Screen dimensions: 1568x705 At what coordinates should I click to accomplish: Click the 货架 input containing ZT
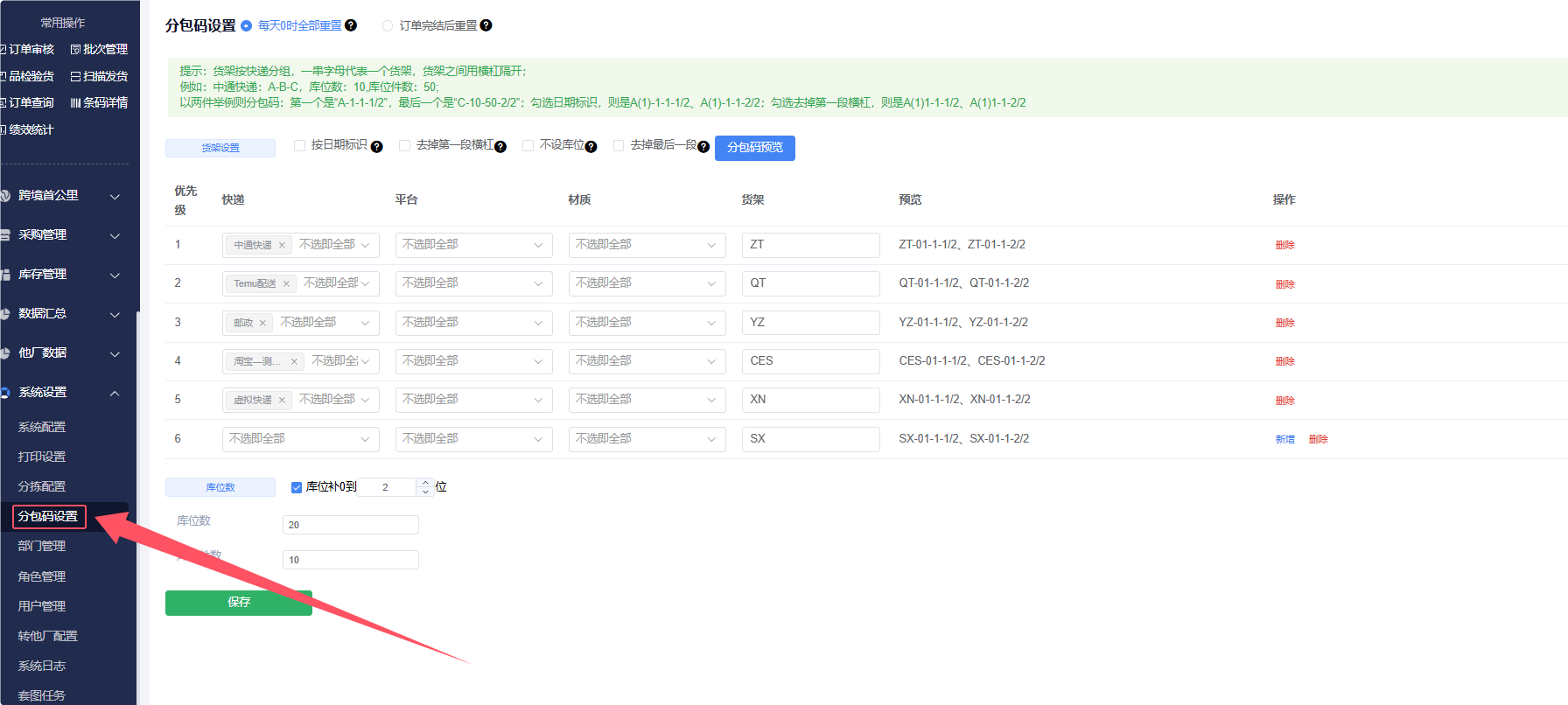(x=811, y=245)
